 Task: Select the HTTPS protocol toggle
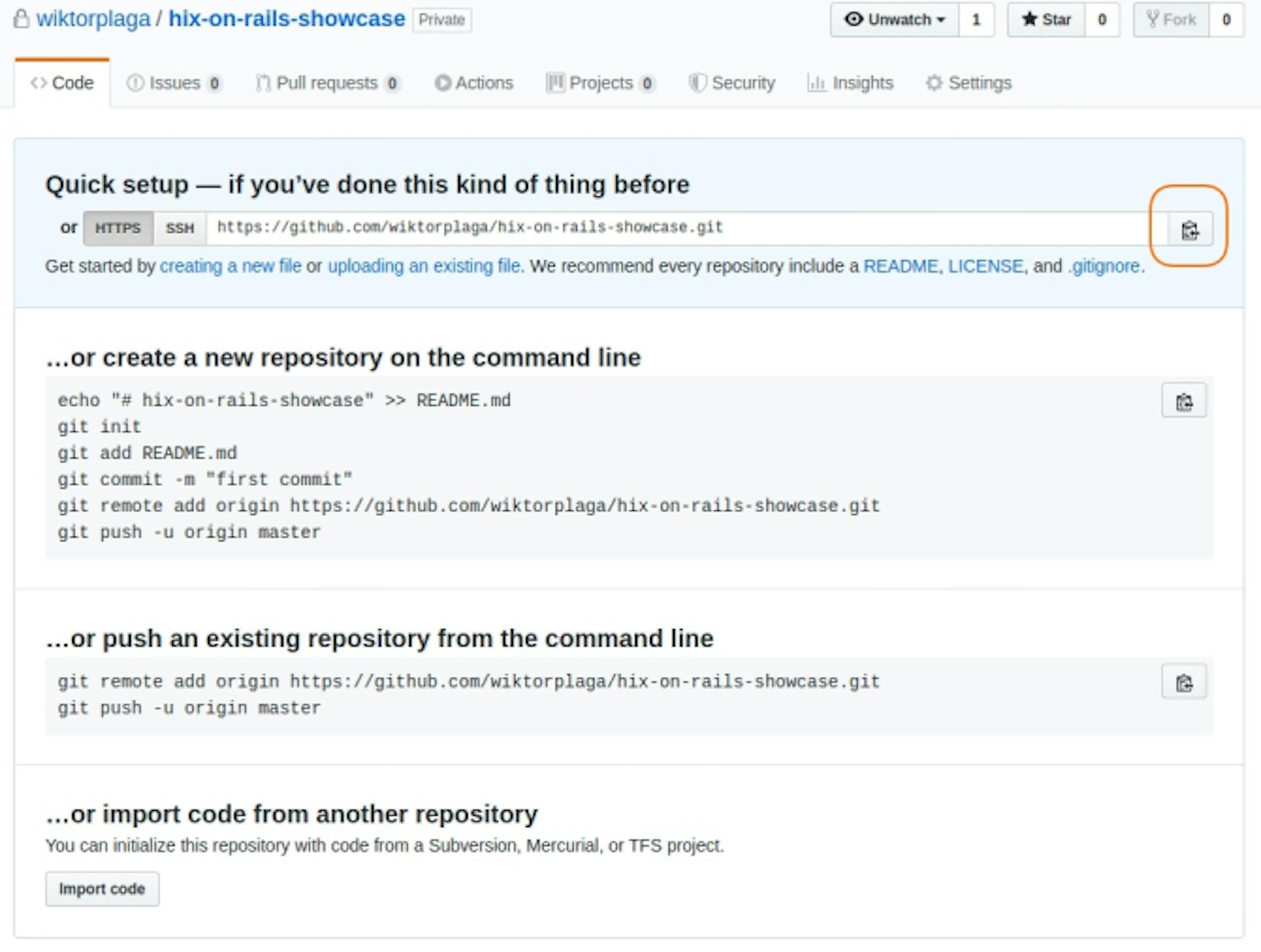118,228
